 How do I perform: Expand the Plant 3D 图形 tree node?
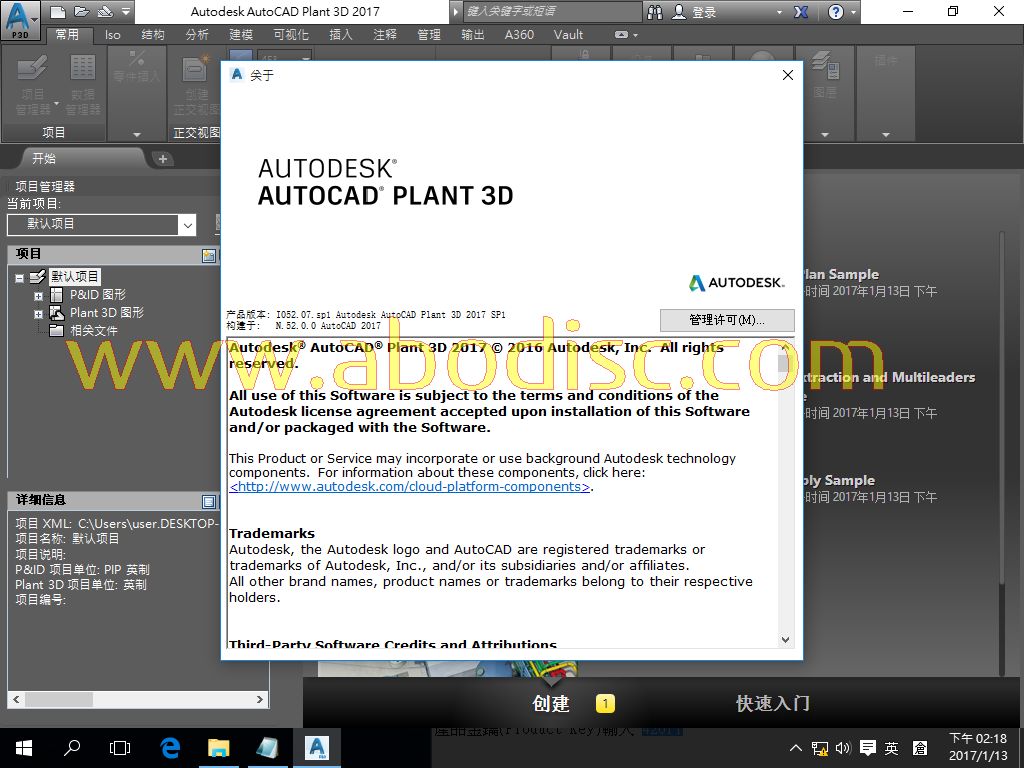tap(39, 314)
